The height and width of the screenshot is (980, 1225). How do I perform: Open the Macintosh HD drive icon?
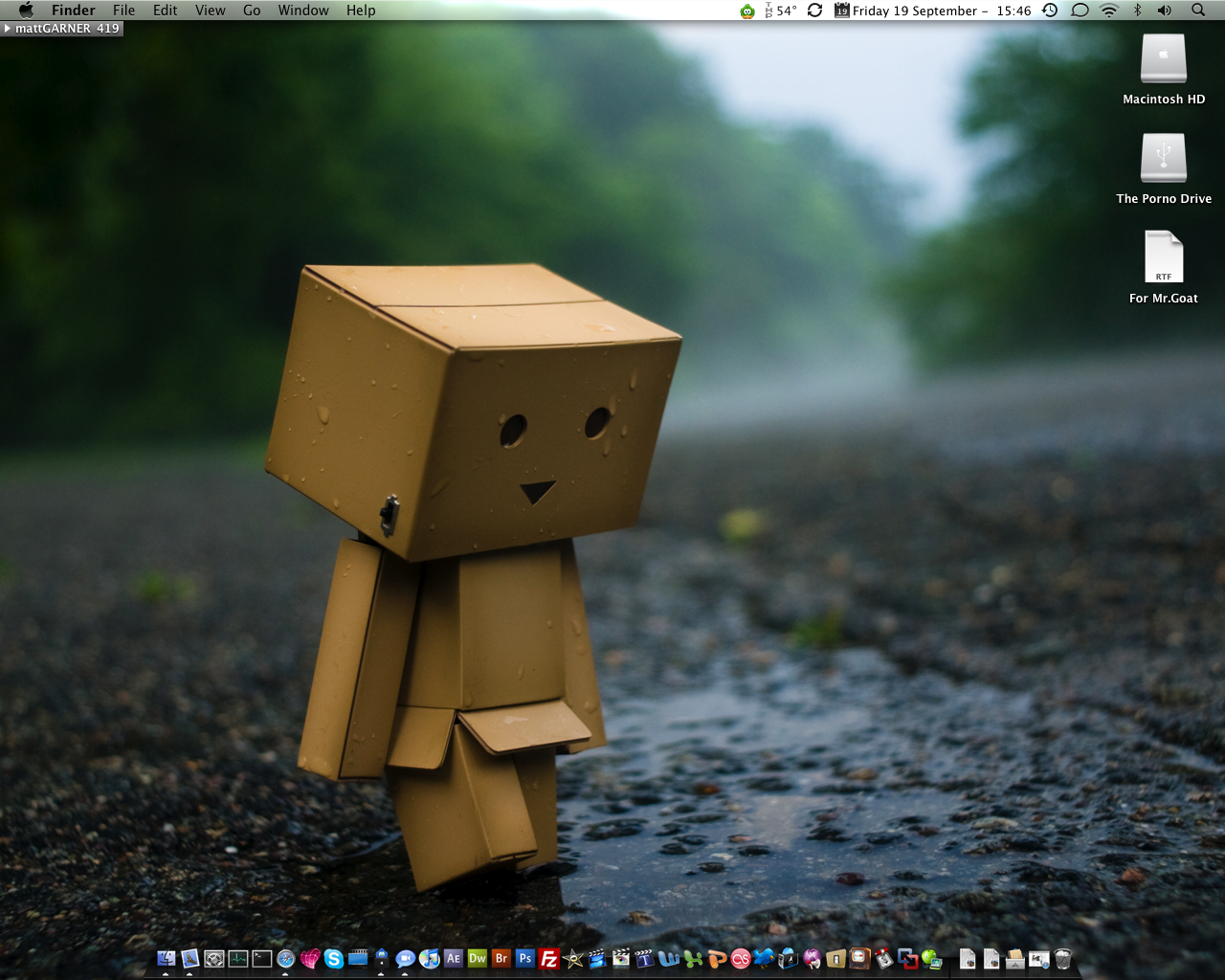[x=1164, y=58]
